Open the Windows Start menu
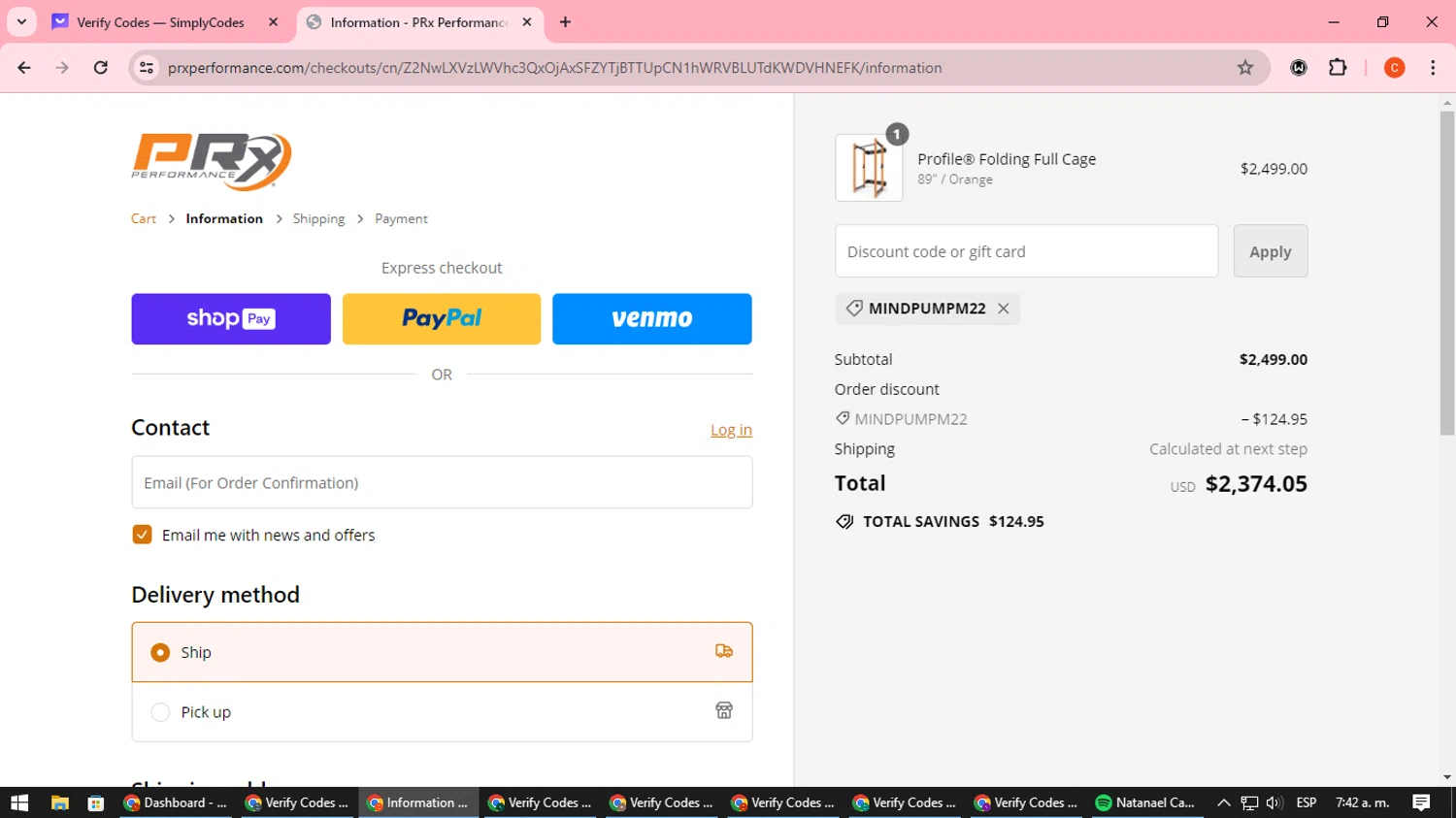The image size is (1456, 818). [19, 802]
